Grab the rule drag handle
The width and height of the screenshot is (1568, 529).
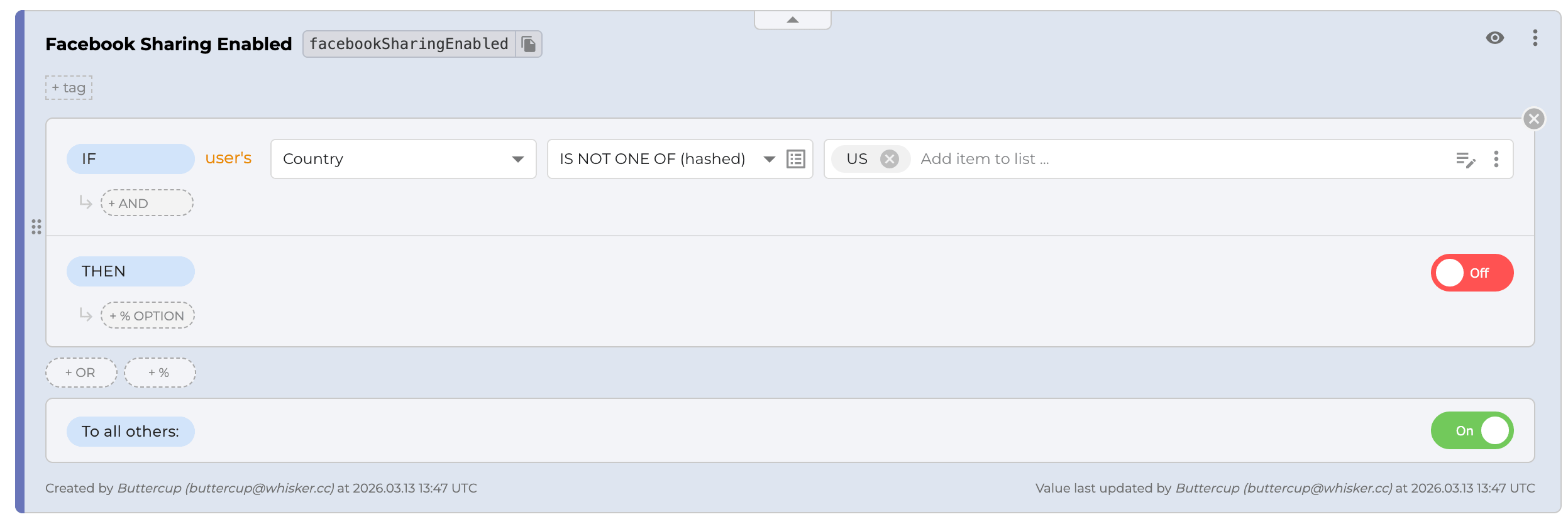(36, 227)
